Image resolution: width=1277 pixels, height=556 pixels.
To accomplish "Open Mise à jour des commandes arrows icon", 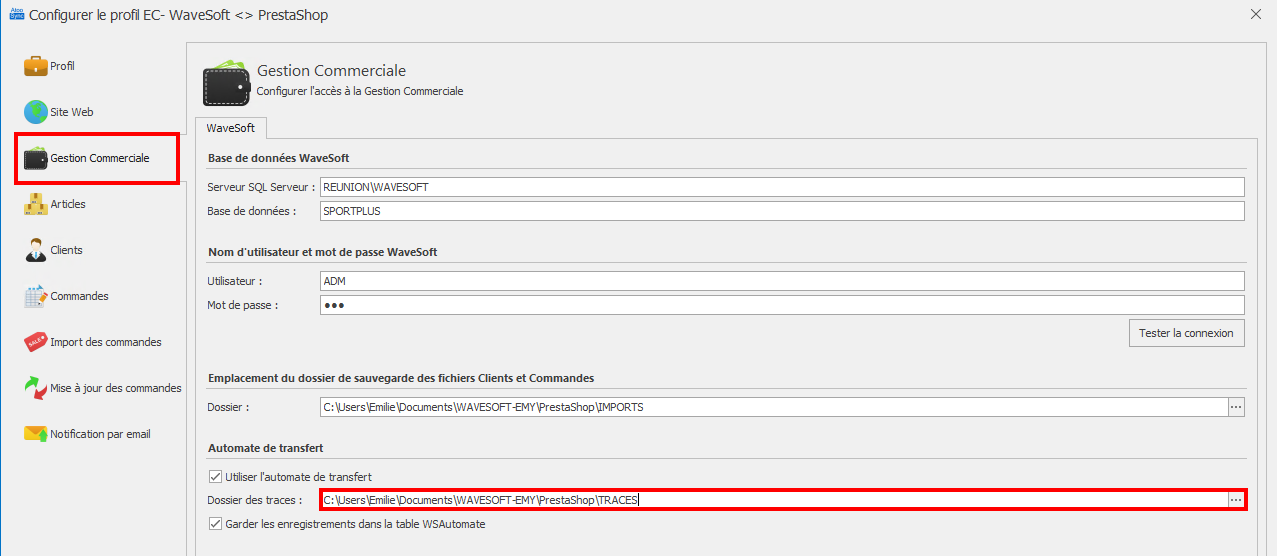I will coord(36,388).
